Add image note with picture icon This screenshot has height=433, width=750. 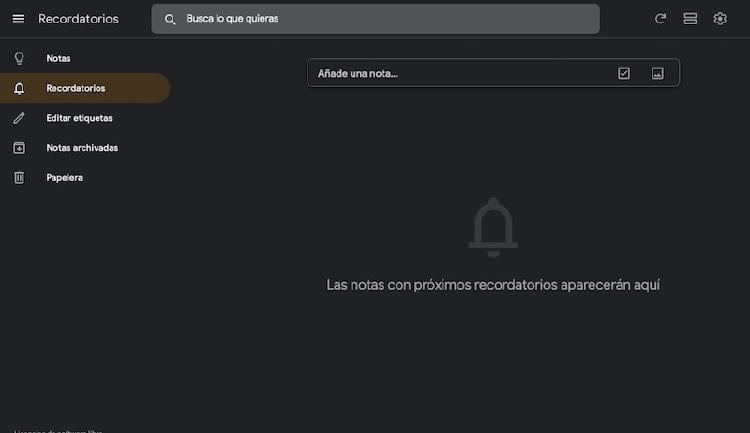tap(657, 73)
